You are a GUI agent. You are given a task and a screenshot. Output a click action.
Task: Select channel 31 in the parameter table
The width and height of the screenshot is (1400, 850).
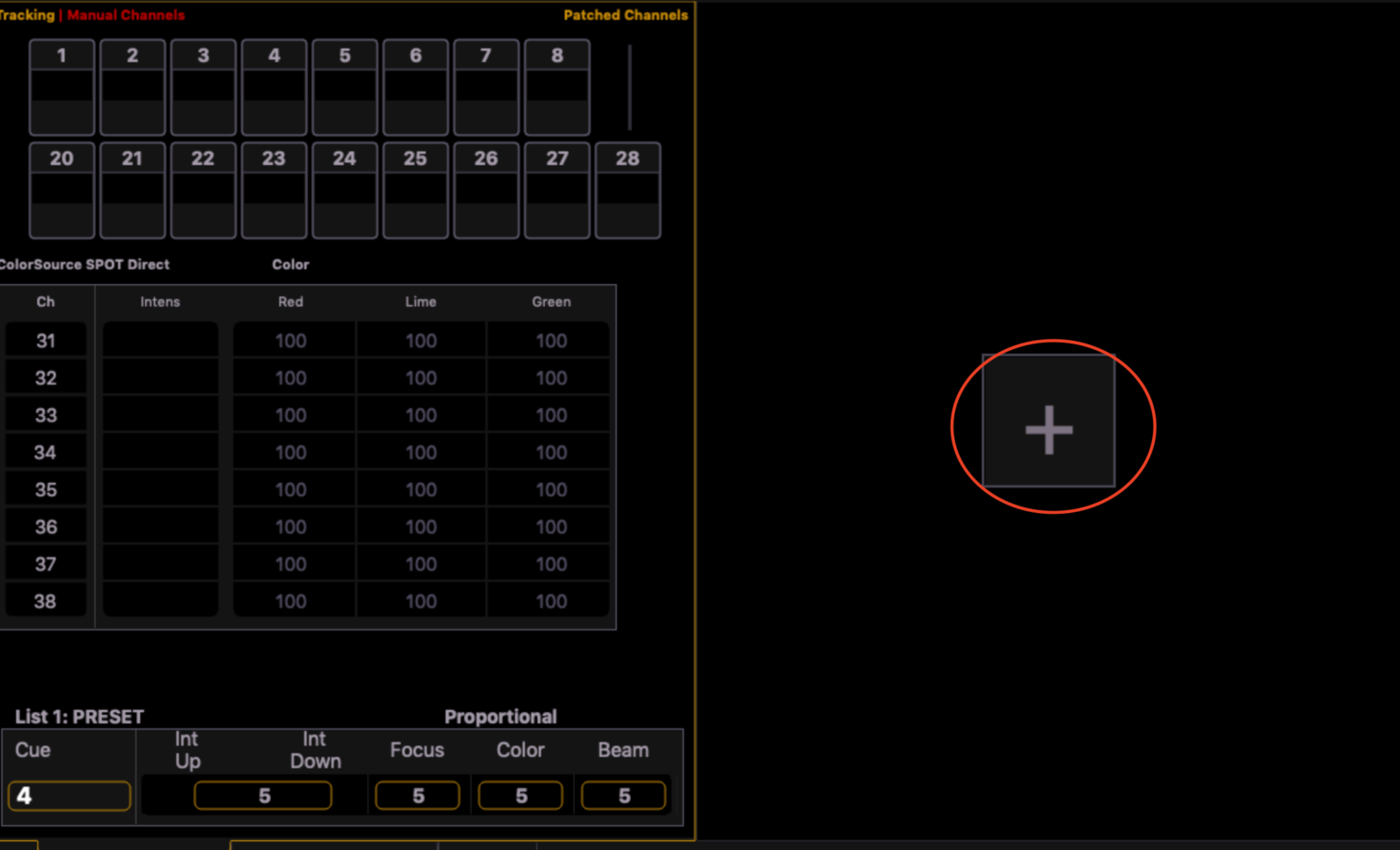coord(46,340)
